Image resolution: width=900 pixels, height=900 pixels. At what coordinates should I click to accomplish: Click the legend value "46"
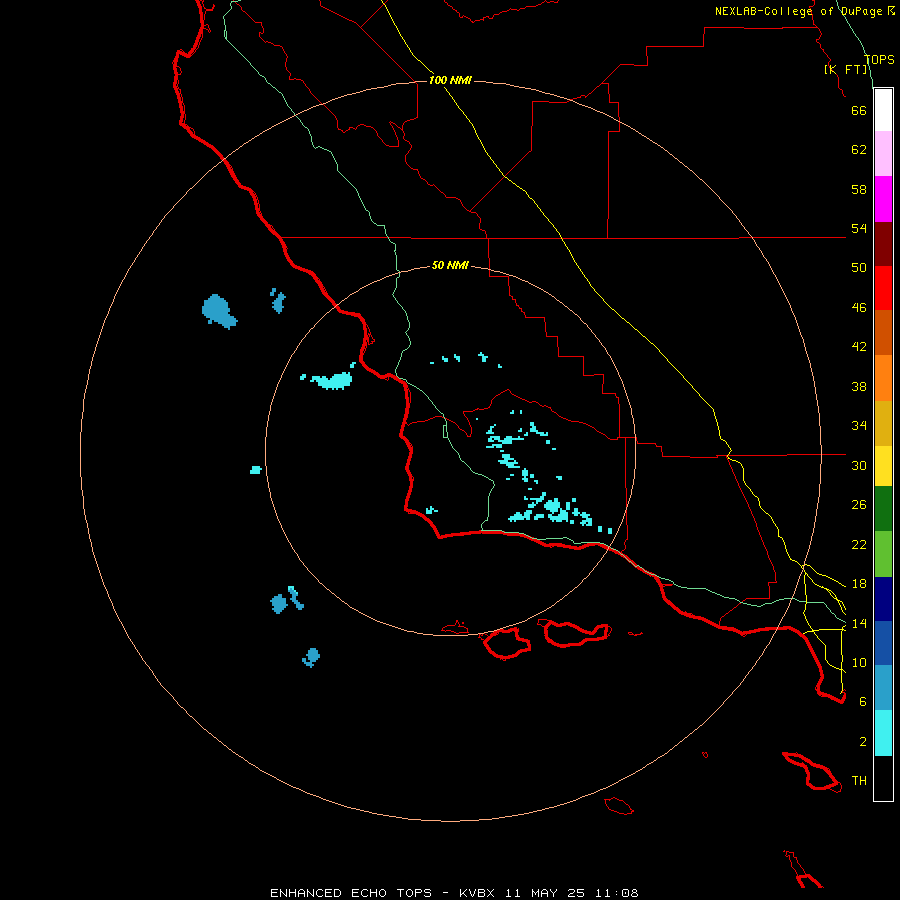click(x=859, y=308)
